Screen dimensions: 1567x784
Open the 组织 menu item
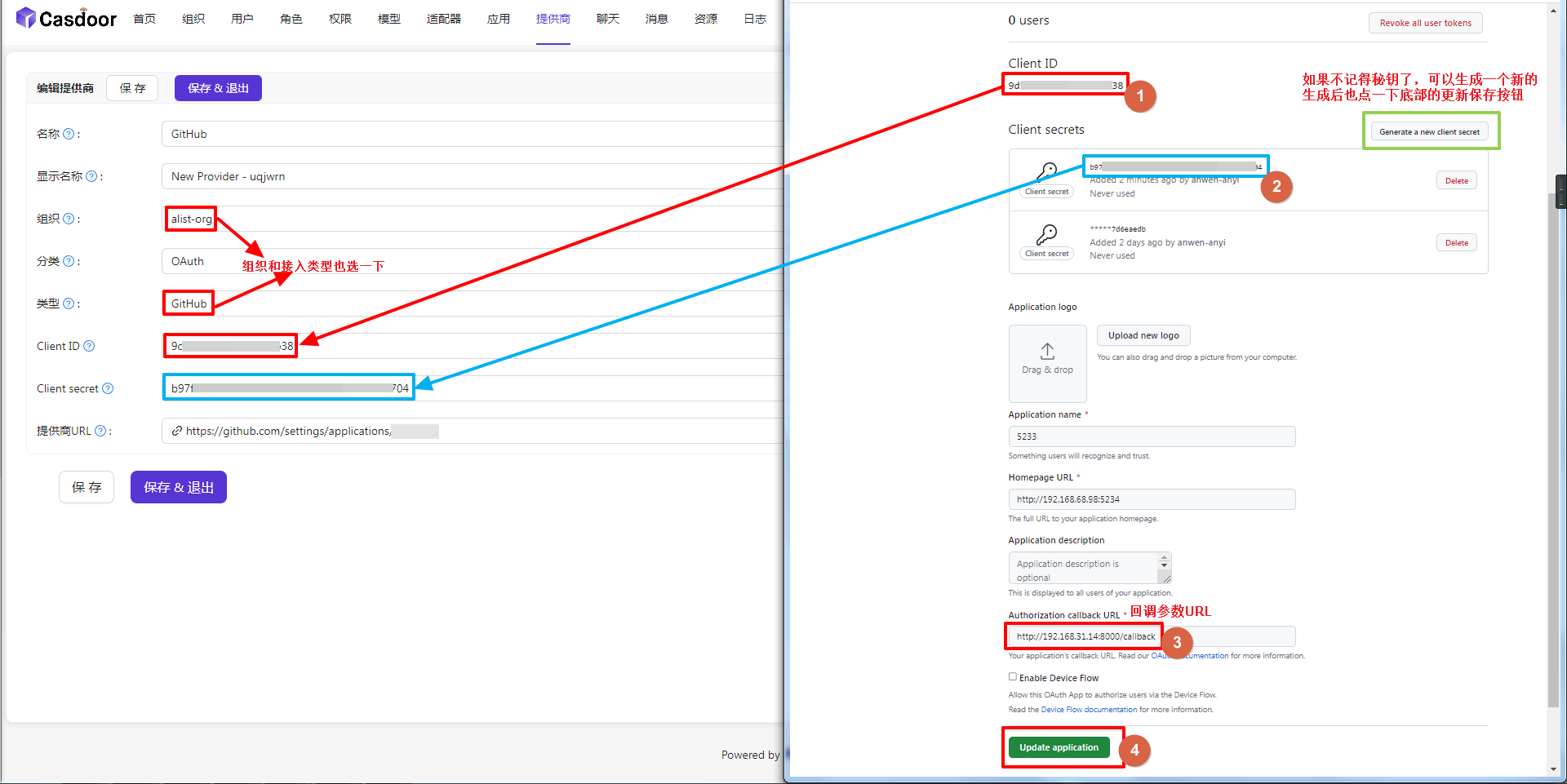[x=193, y=19]
